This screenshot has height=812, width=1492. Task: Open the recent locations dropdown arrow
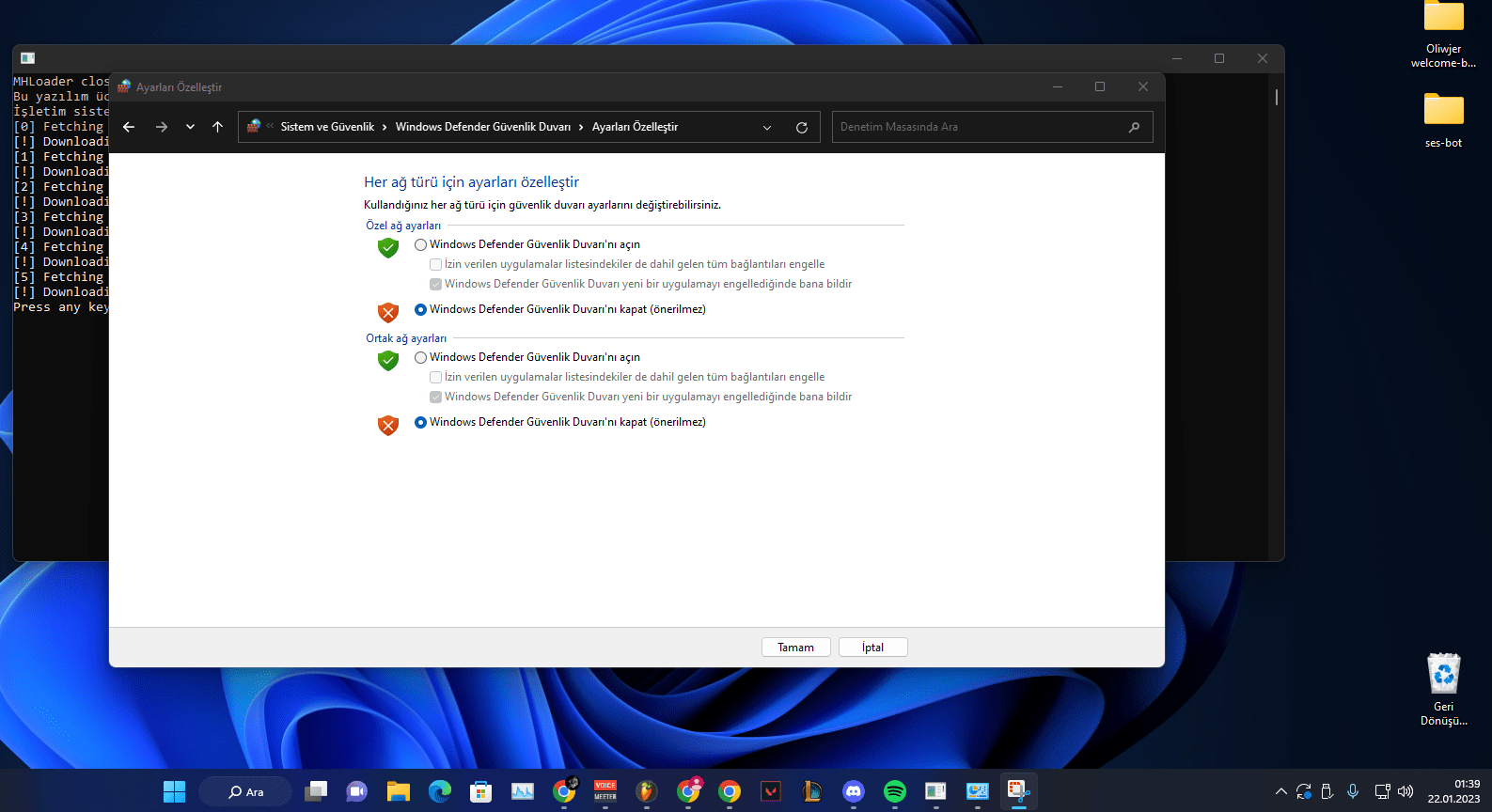pos(190,127)
